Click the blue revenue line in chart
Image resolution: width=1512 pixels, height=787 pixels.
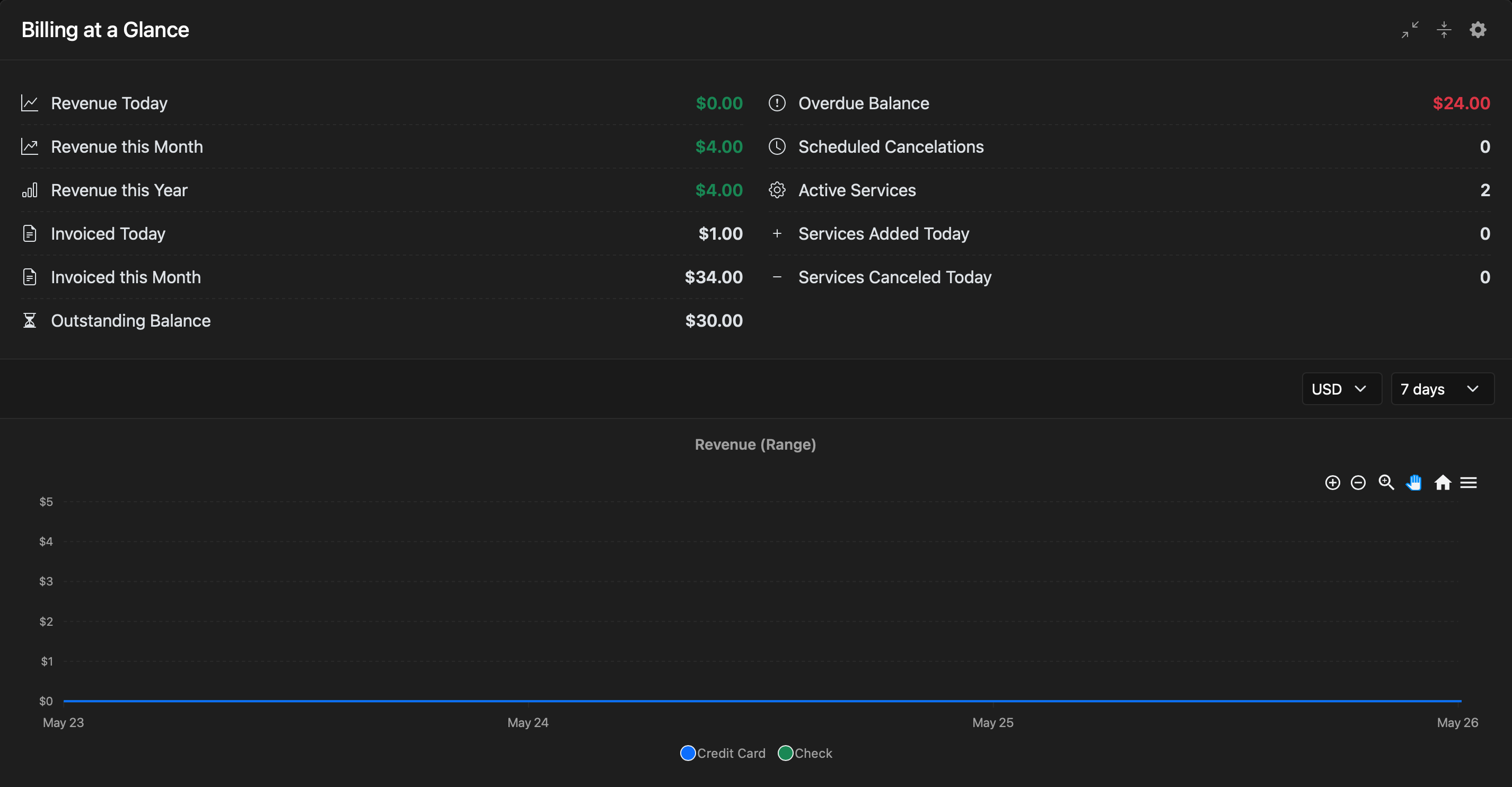pos(762,701)
